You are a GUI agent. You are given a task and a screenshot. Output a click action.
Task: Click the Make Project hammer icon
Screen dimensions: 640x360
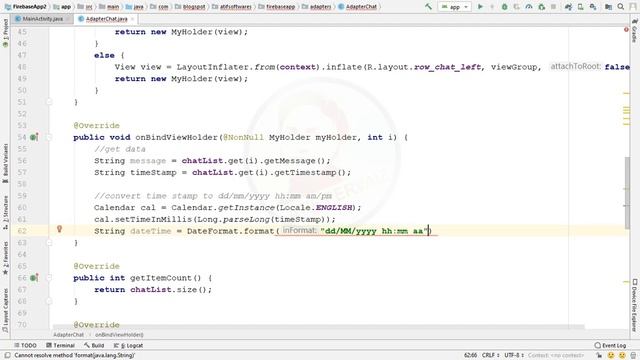pos(428,7)
